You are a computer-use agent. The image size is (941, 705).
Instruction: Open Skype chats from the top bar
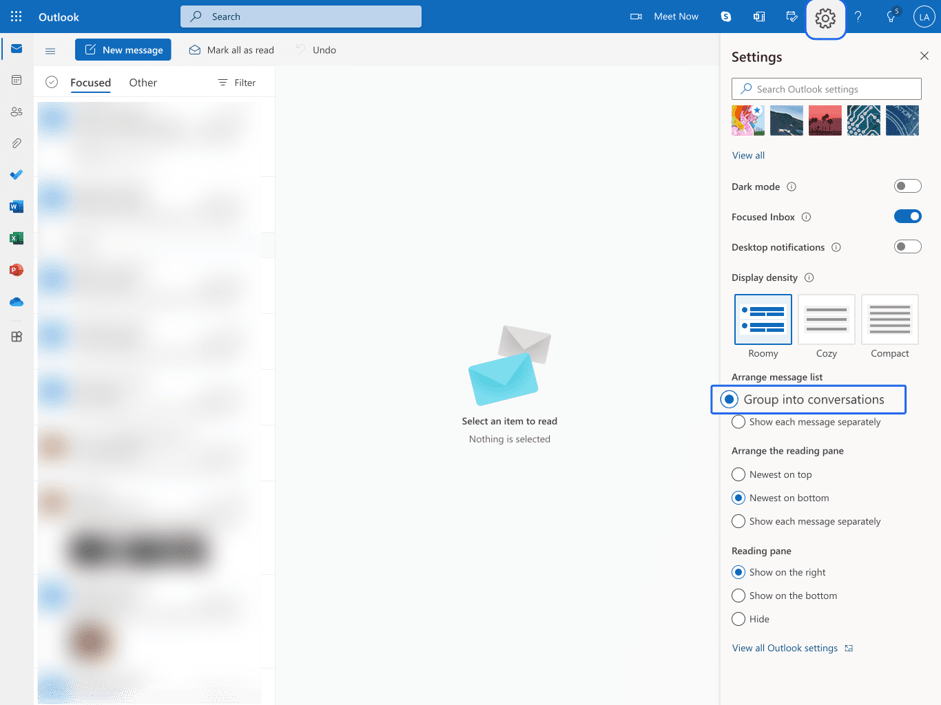pos(723,16)
